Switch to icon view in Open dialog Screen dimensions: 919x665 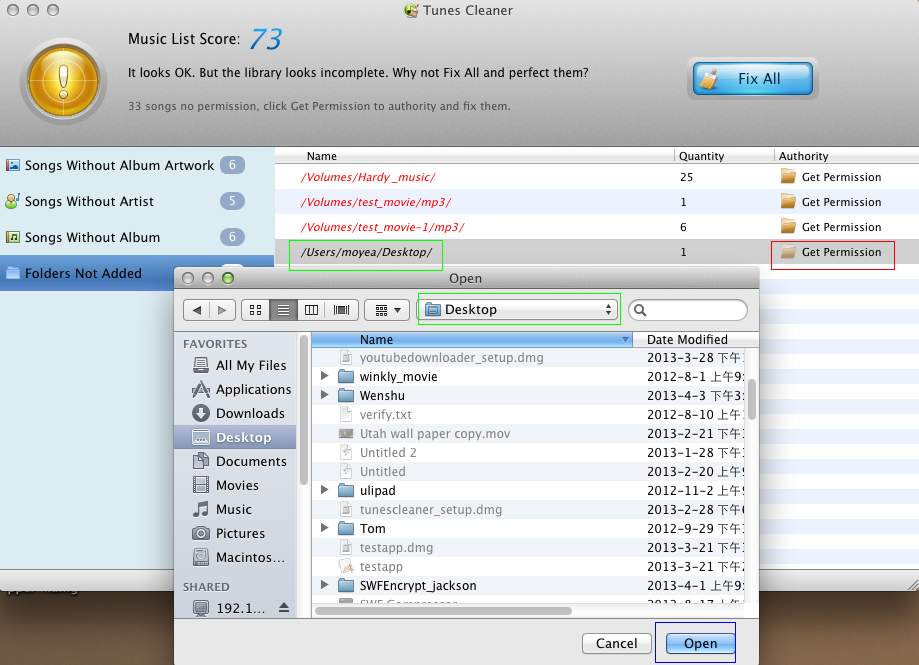(x=256, y=310)
